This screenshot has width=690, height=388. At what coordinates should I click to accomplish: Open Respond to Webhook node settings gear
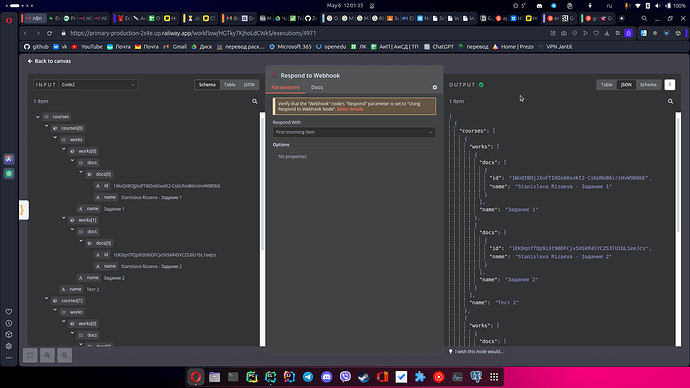(x=435, y=88)
